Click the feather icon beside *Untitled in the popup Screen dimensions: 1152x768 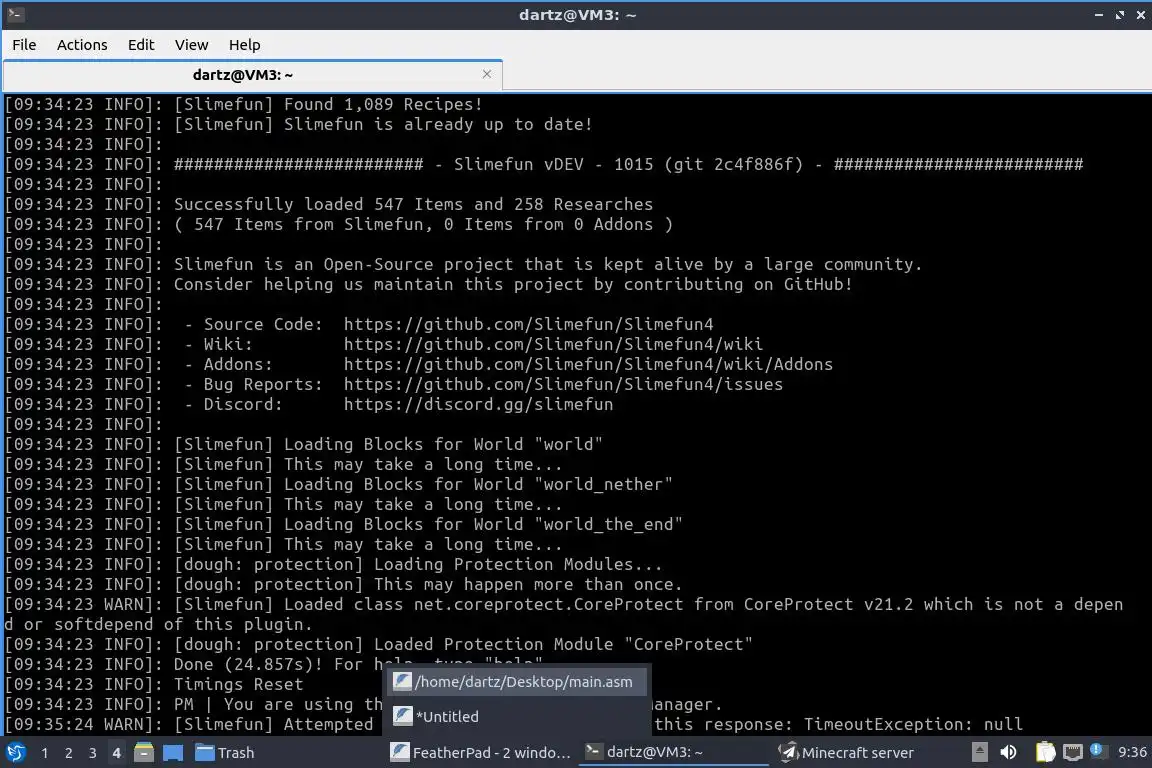(x=403, y=716)
